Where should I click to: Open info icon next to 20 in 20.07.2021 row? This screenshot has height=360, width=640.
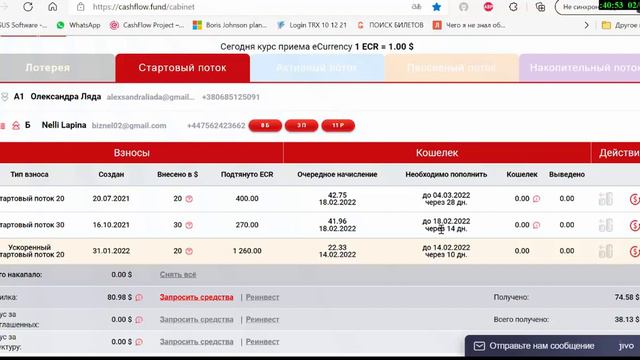click(x=189, y=199)
